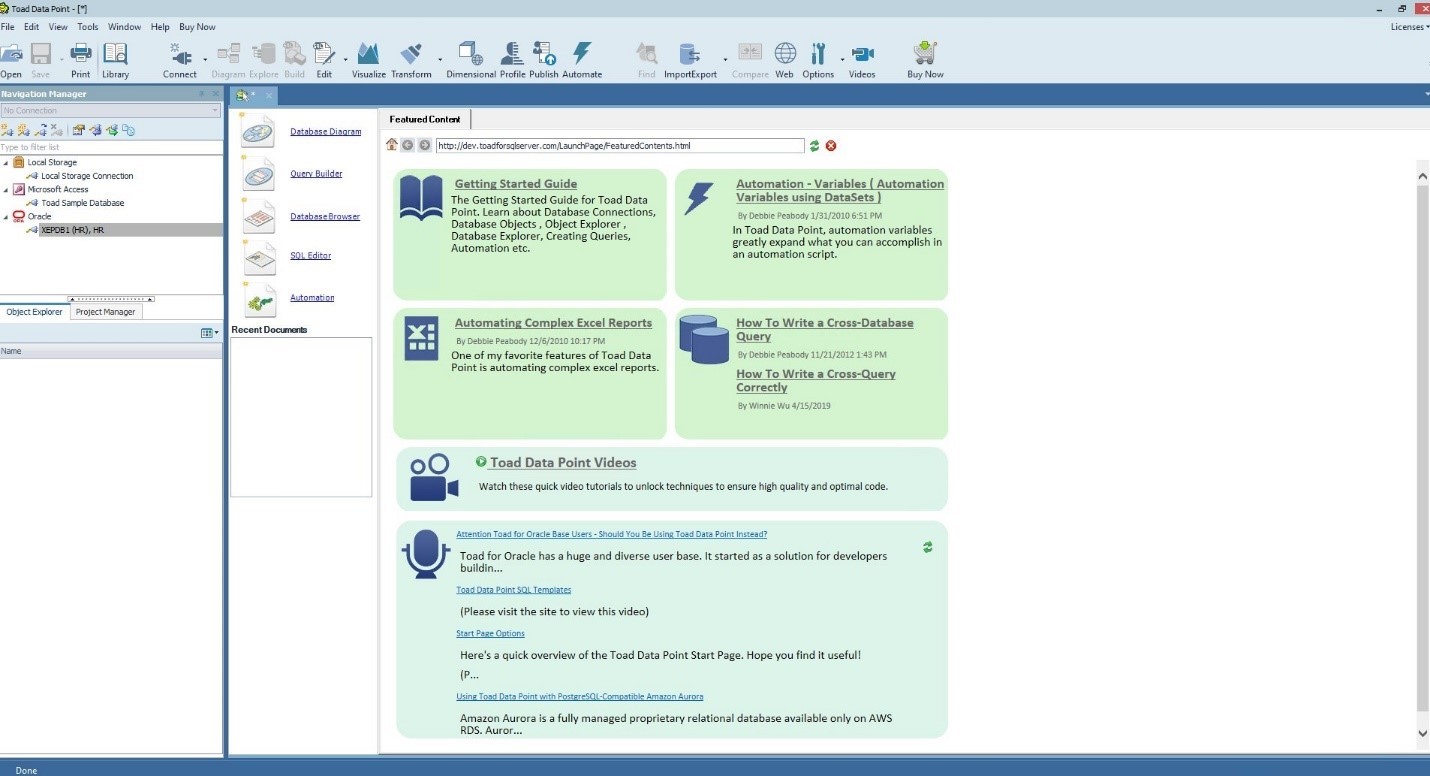
Task: Open the Database Diagram link
Action: (x=326, y=132)
